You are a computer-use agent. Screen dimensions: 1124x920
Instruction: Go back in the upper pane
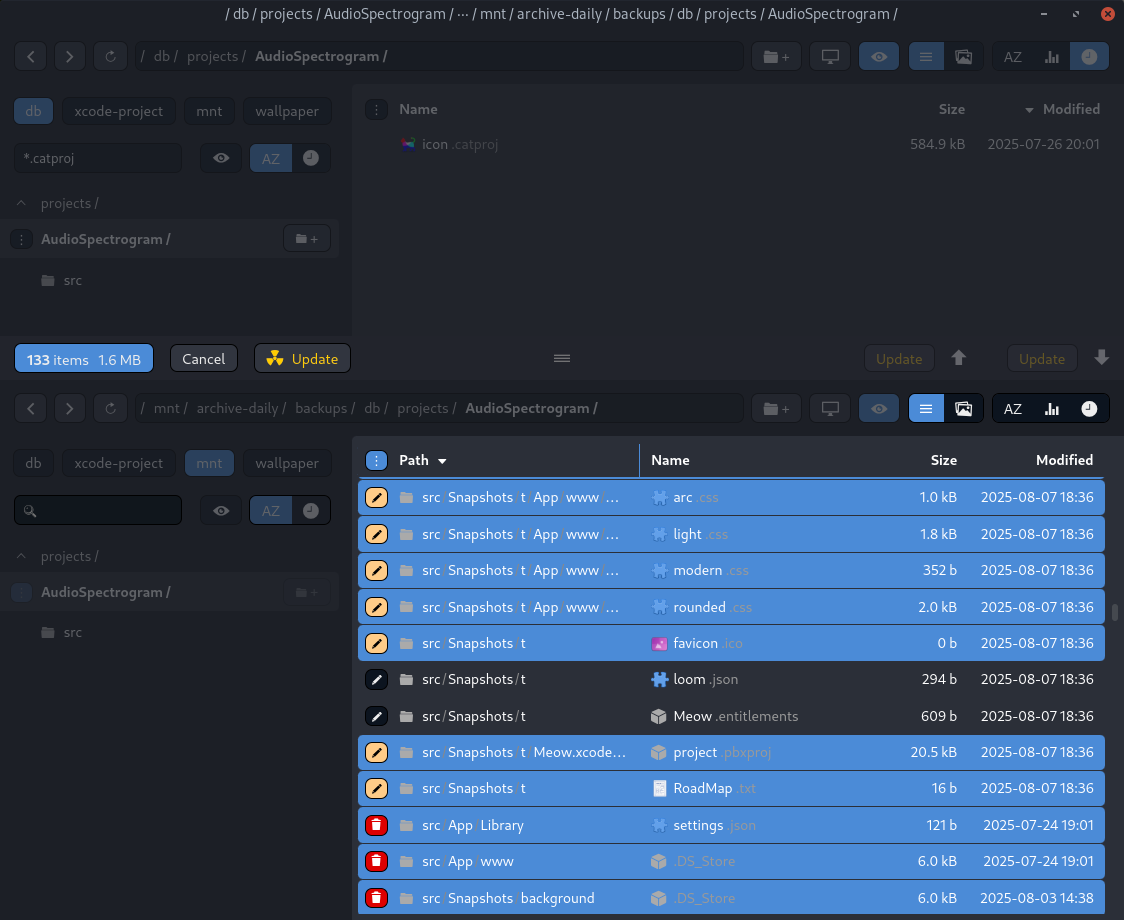(x=31, y=57)
